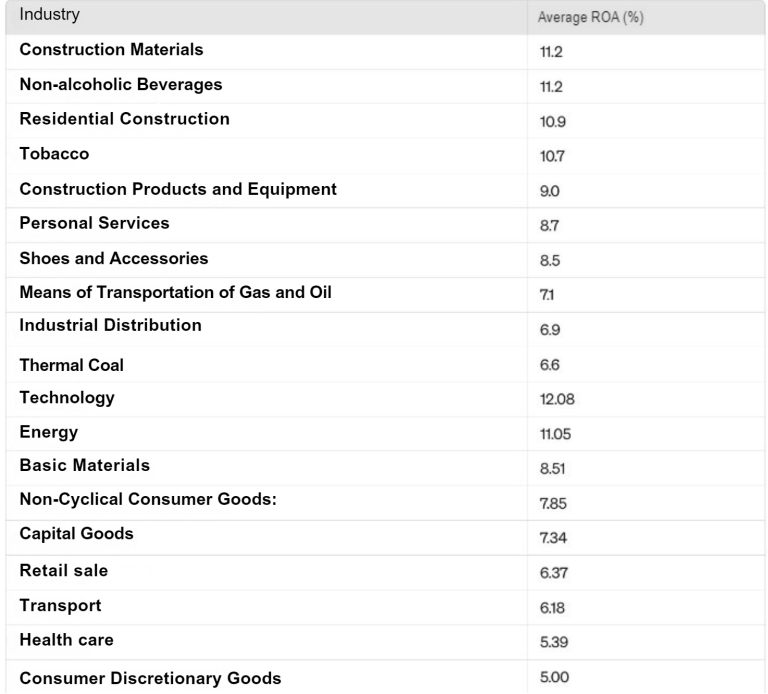Click the Personal Services industry name
This screenshot has height=694, width=768.
click(x=95, y=223)
